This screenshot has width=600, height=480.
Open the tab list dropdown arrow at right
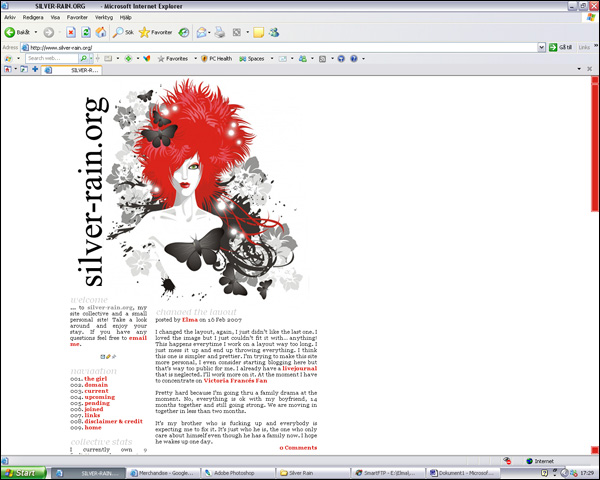click(x=579, y=69)
